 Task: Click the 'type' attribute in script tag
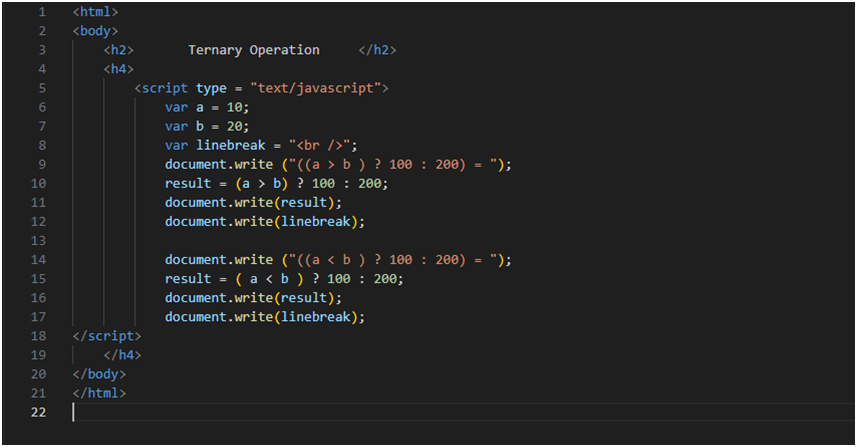(211, 89)
